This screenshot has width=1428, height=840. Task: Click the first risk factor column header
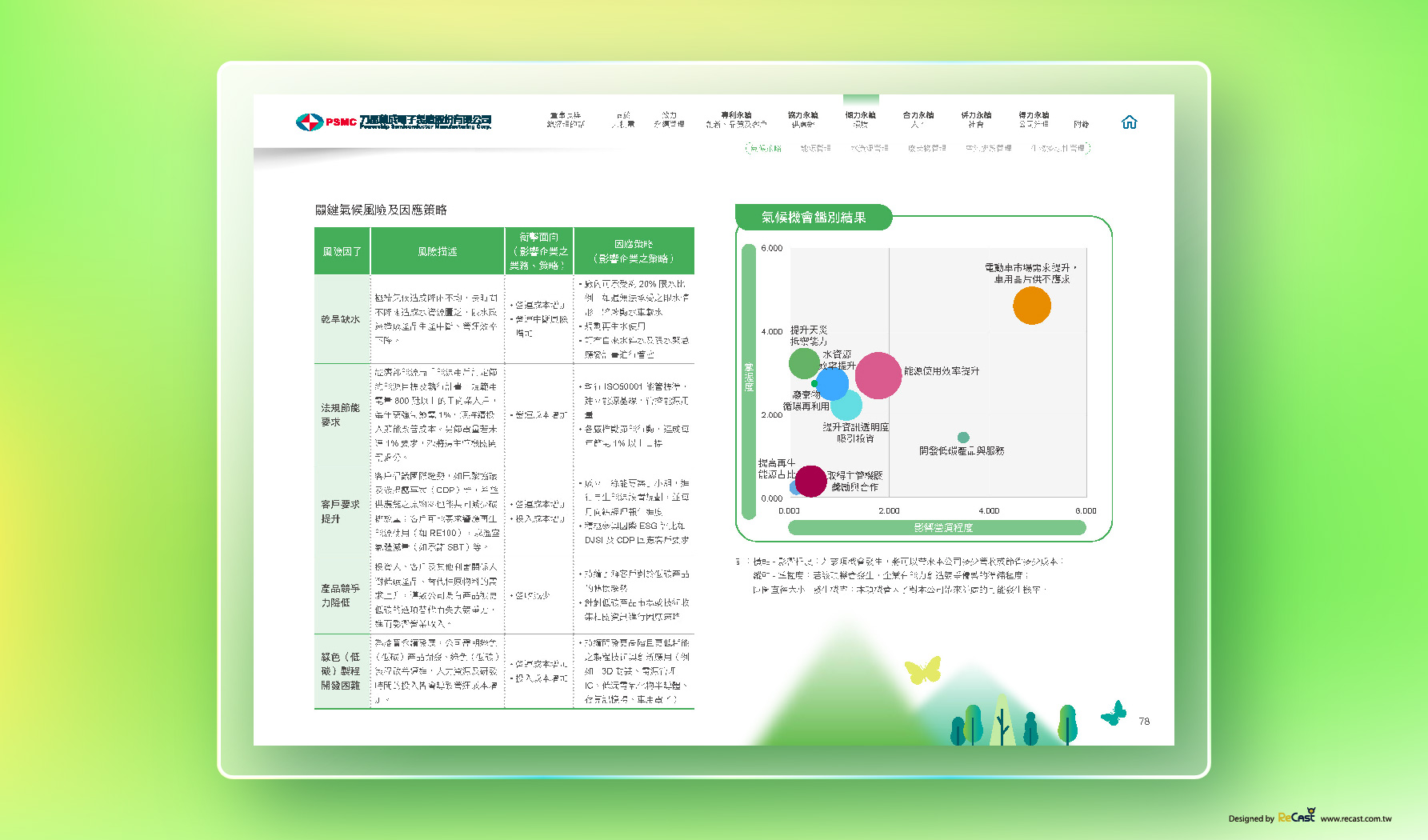342,251
